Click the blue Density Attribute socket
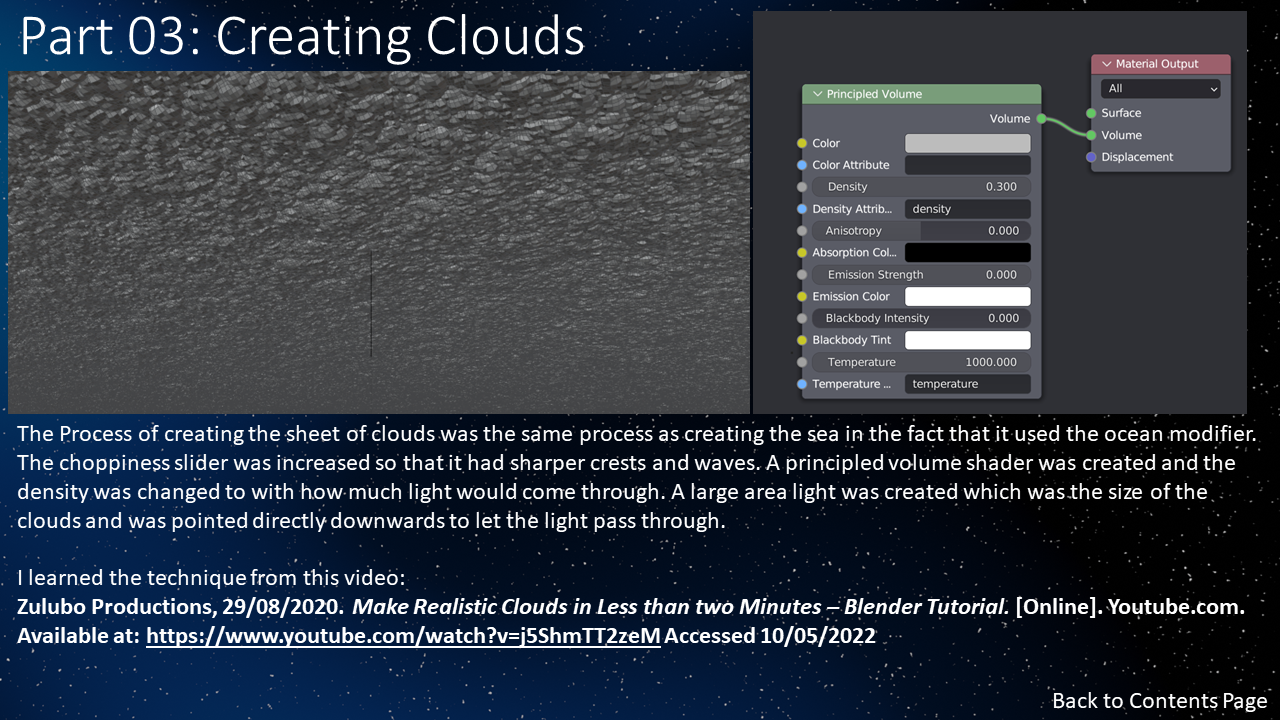Screen dimensions: 1280x720 point(802,209)
